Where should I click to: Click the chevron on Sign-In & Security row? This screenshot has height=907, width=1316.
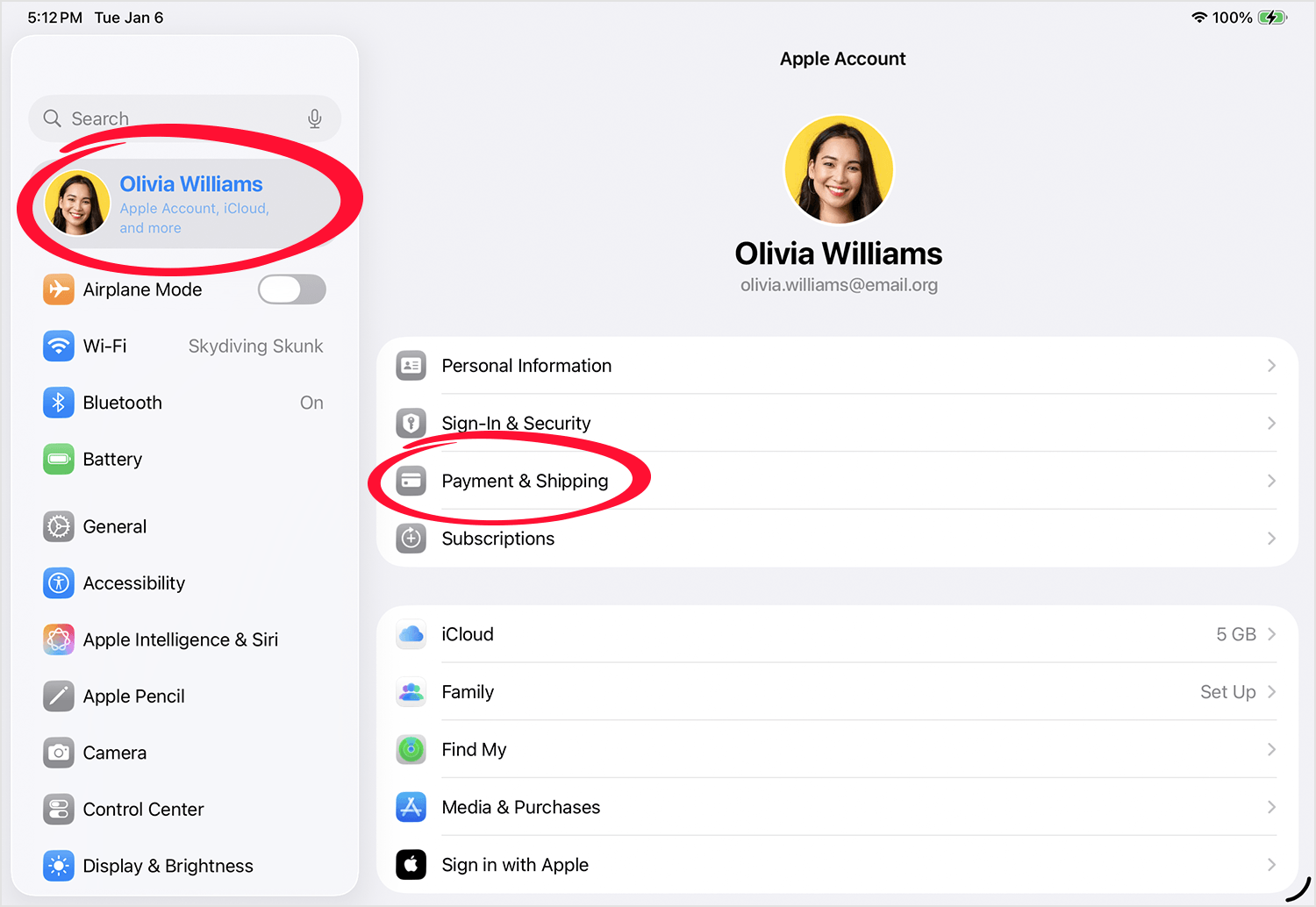pyautogui.click(x=1271, y=423)
